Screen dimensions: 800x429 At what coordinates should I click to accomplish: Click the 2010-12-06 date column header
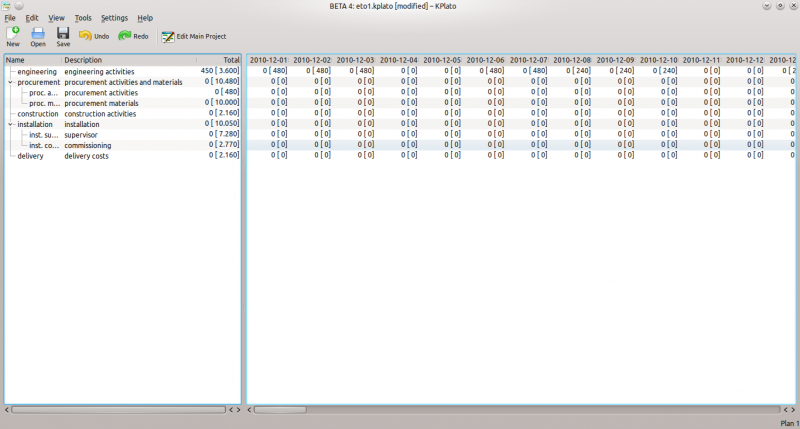[485, 60]
